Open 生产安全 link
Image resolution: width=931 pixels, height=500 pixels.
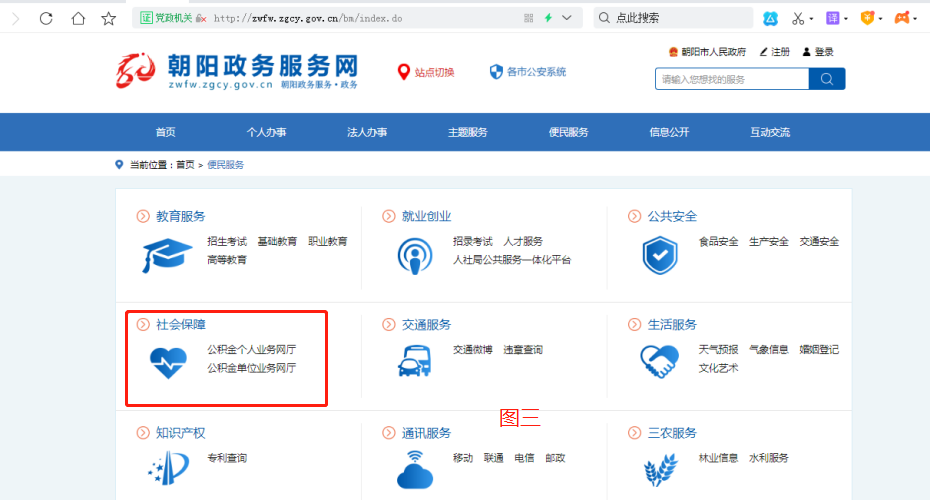click(769, 242)
